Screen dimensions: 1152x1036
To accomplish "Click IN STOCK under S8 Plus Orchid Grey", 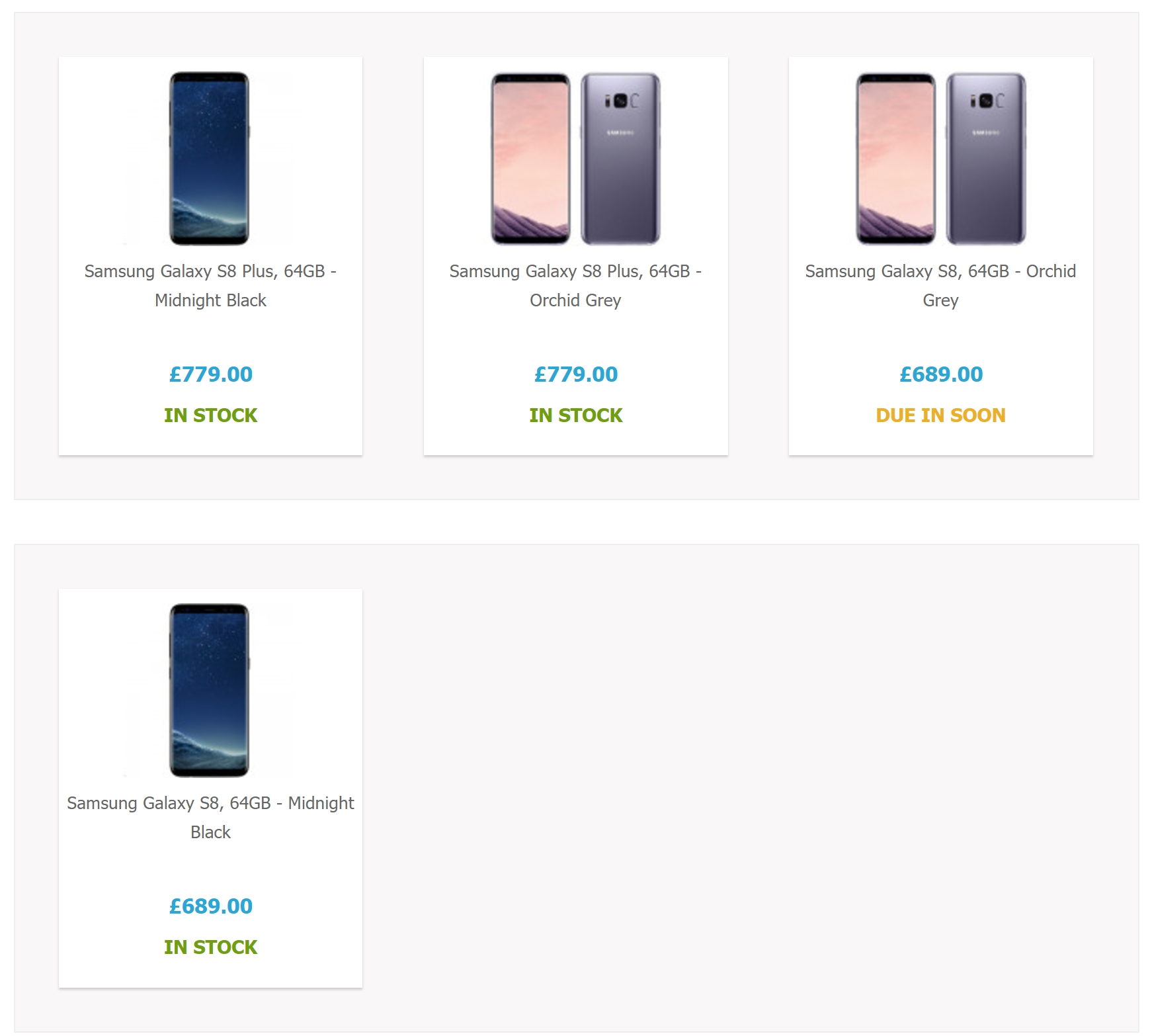I will point(575,415).
